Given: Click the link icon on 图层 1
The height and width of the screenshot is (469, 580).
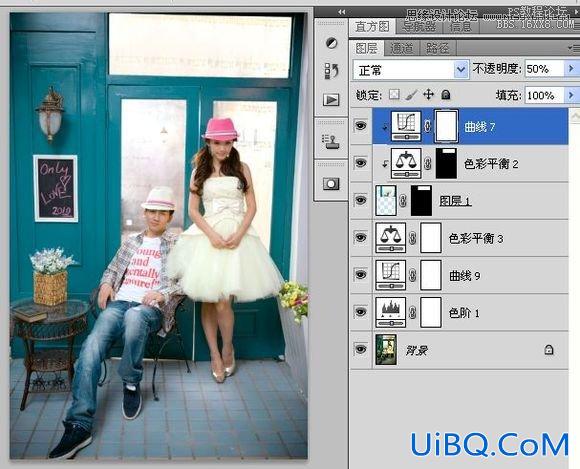Looking at the screenshot, I should (403, 201).
